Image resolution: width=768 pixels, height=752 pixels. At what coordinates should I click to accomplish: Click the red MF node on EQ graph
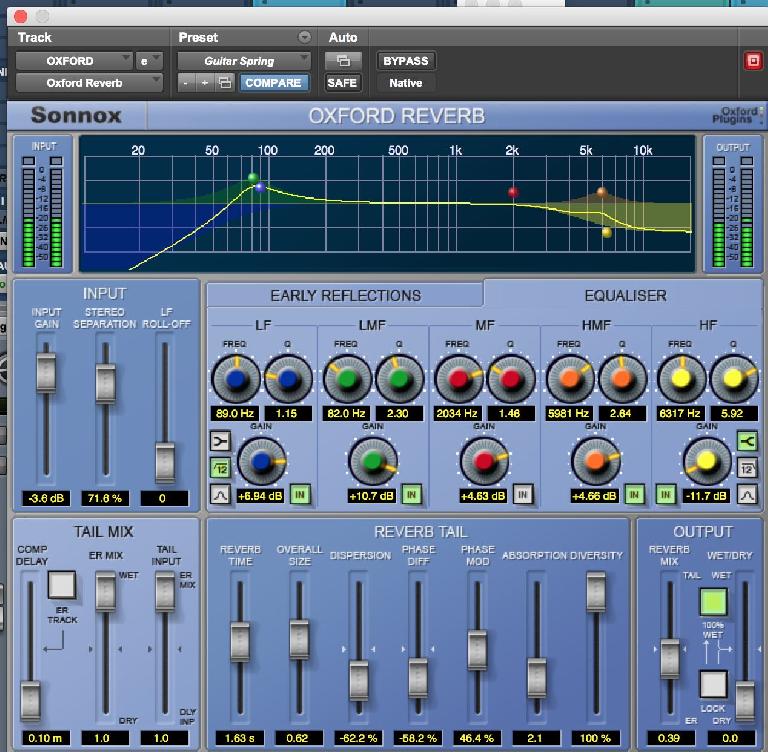click(x=513, y=192)
